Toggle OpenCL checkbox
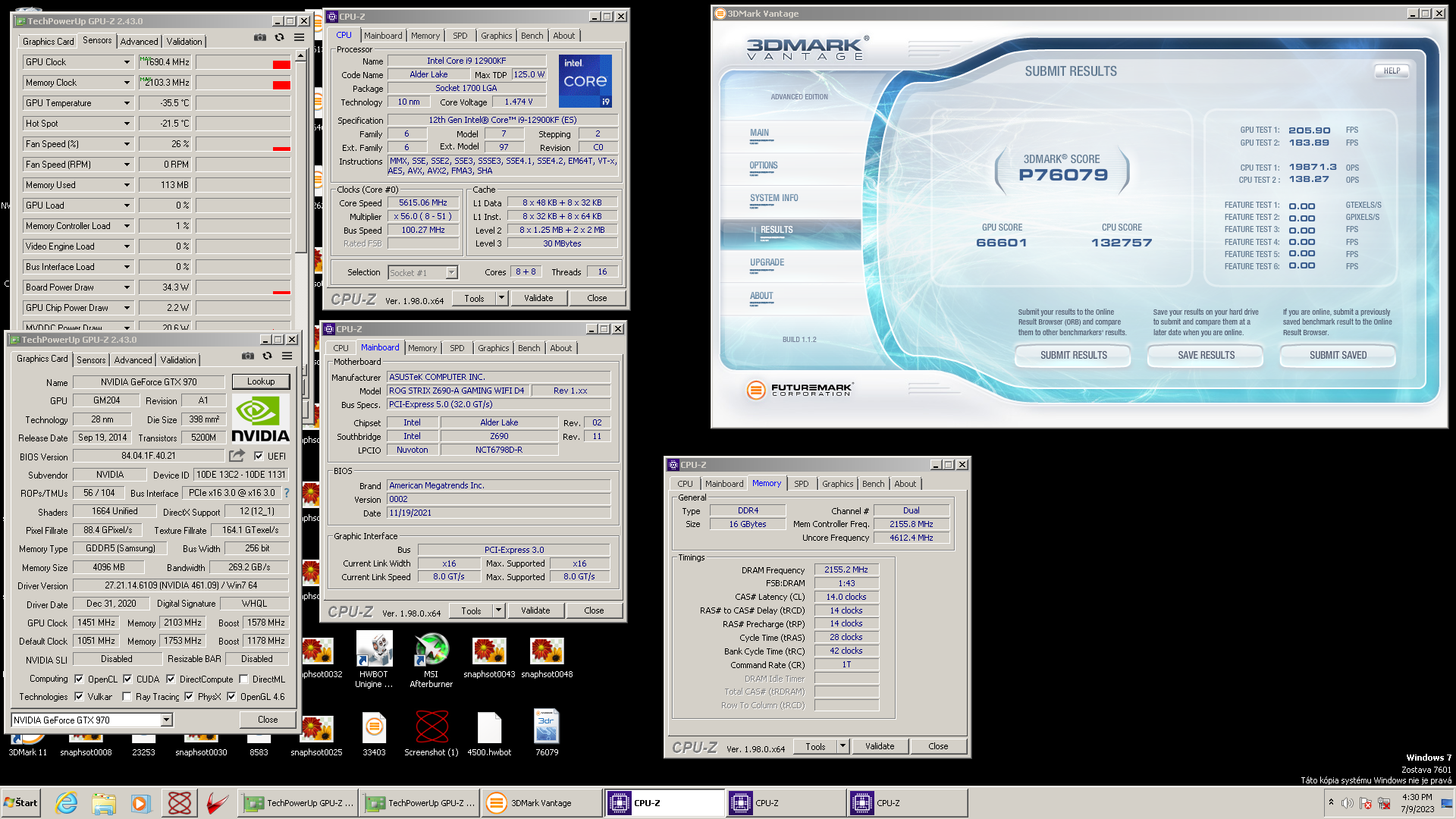The image size is (1456, 819). pyautogui.click(x=79, y=679)
